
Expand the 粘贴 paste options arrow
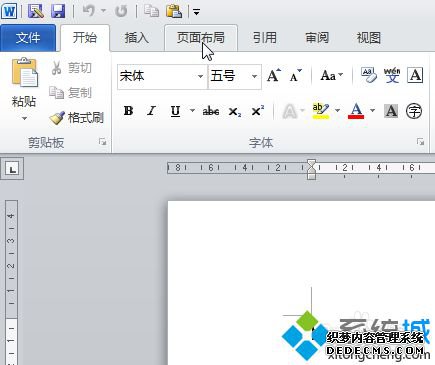tap(24, 118)
